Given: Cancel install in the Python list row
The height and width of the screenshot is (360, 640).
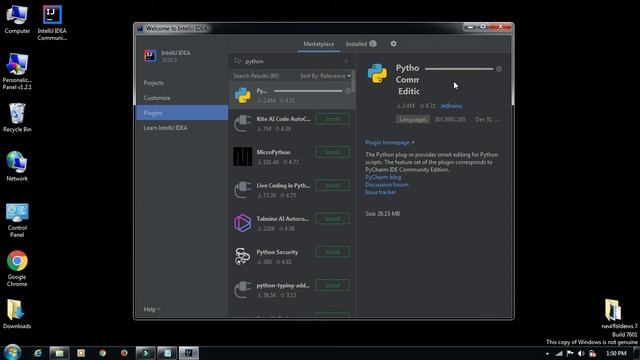Looking at the screenshot, I should point(348,91).
